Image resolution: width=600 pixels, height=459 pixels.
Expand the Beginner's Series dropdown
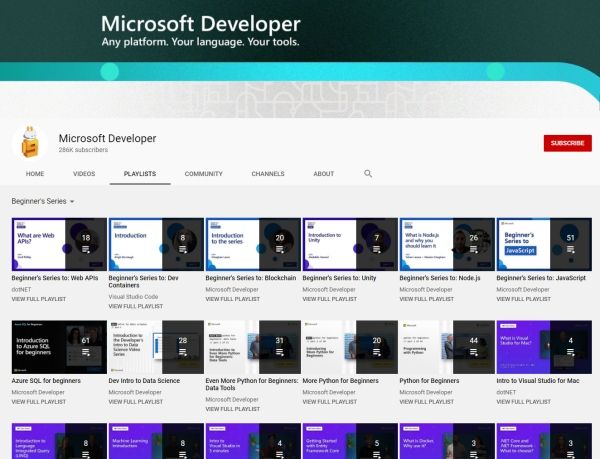click(x=43, y=201)
